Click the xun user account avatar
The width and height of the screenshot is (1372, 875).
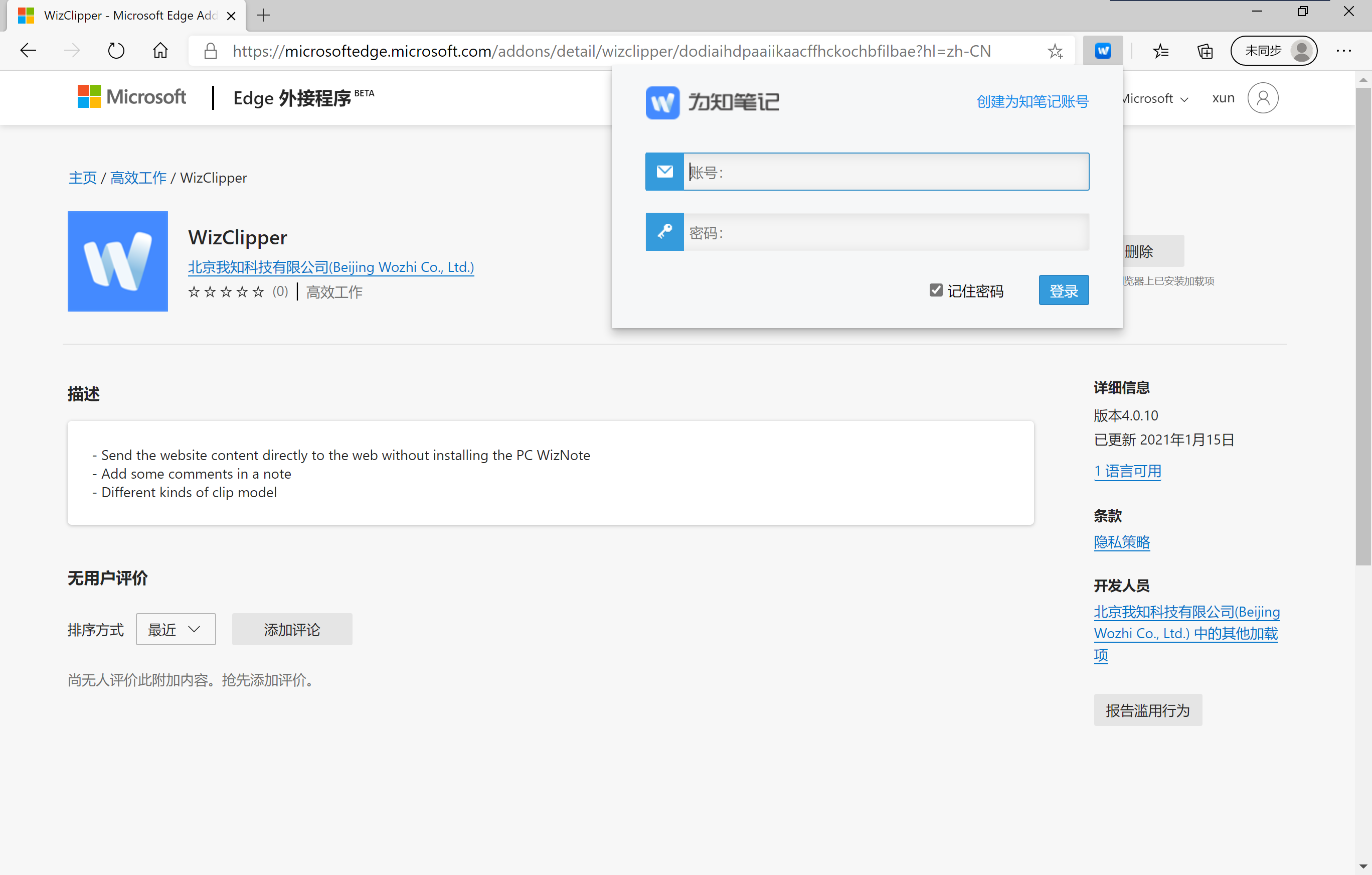point(1262,98)
